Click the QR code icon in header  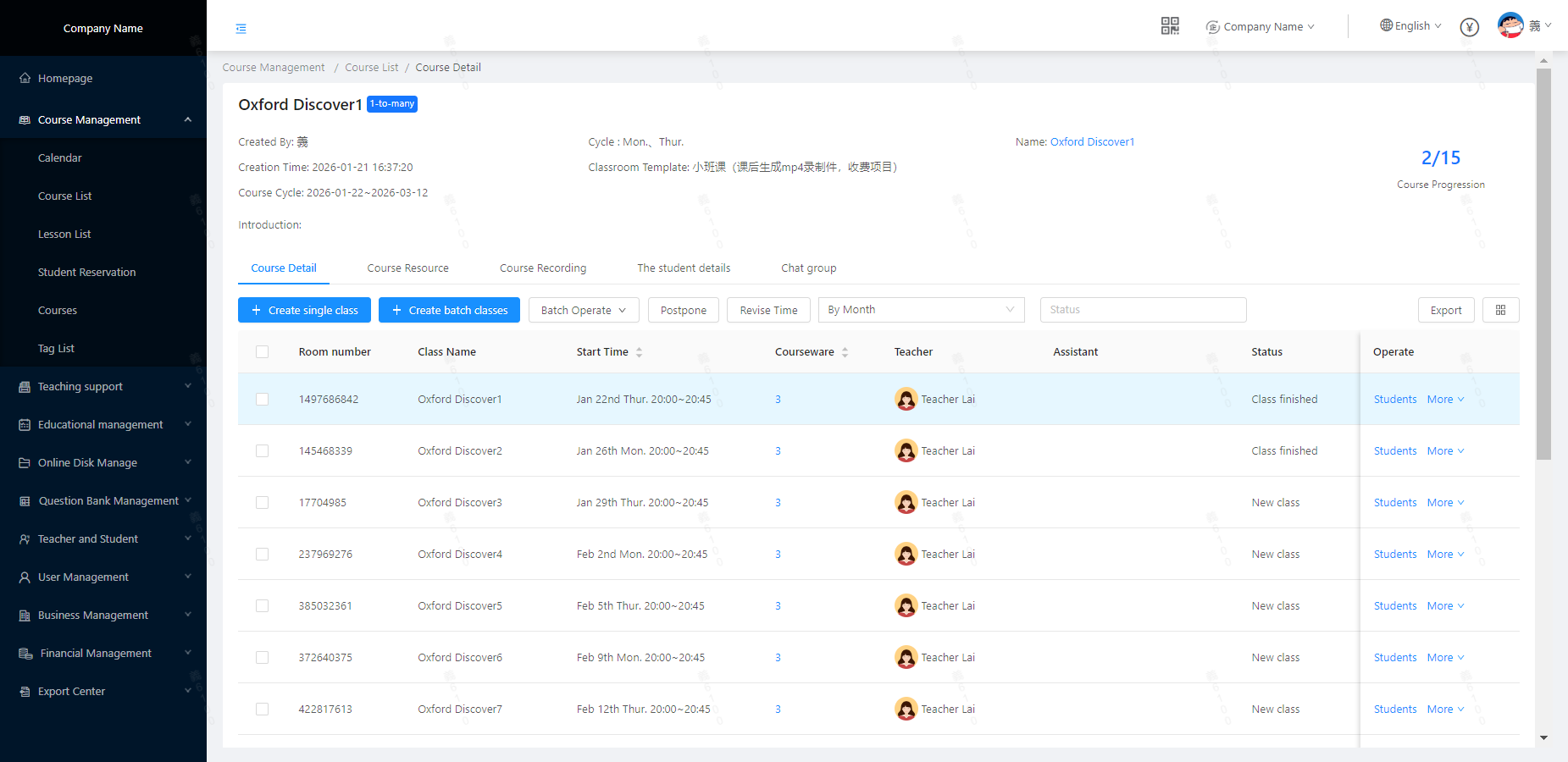point(1170,26)
